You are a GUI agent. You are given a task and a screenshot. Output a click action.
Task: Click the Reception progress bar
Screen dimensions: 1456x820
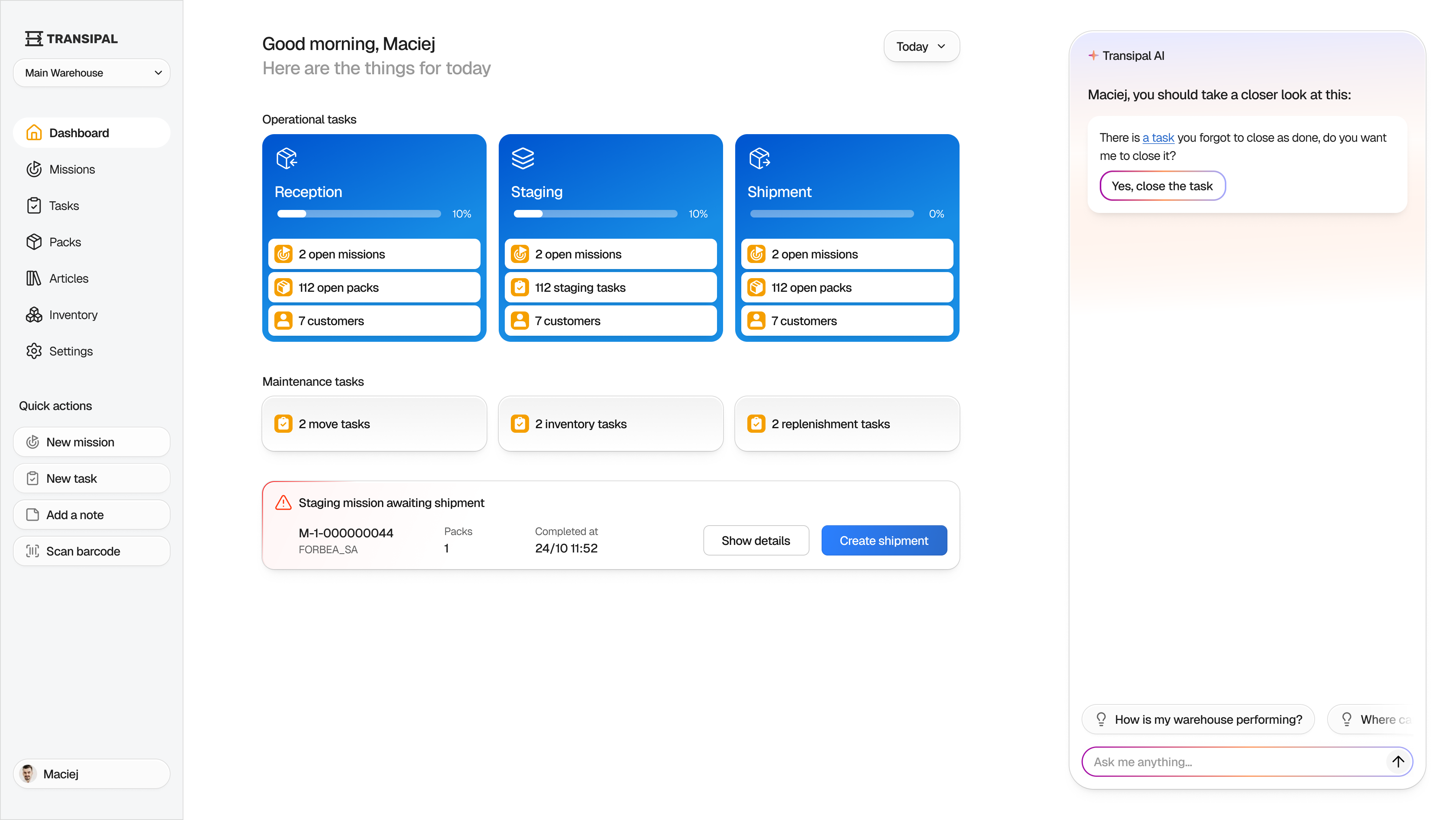tap(359, 214)
